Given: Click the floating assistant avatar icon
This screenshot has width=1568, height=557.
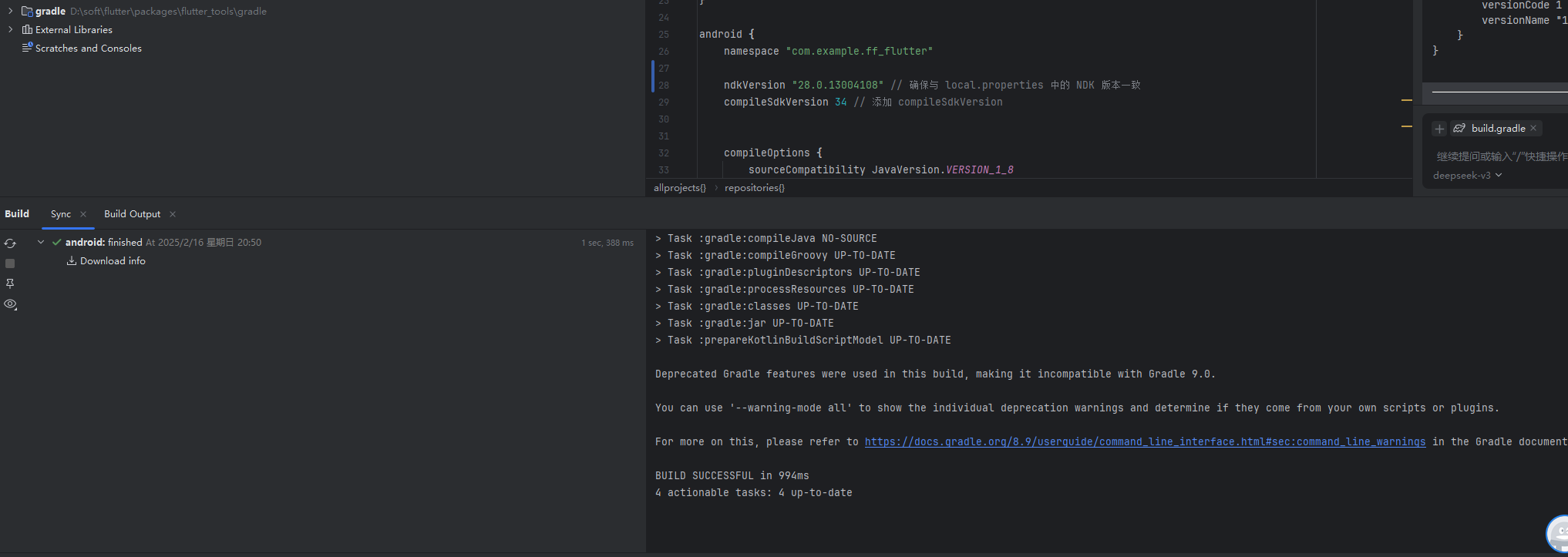Looking at the screenshot, I should click(1557, 534).
